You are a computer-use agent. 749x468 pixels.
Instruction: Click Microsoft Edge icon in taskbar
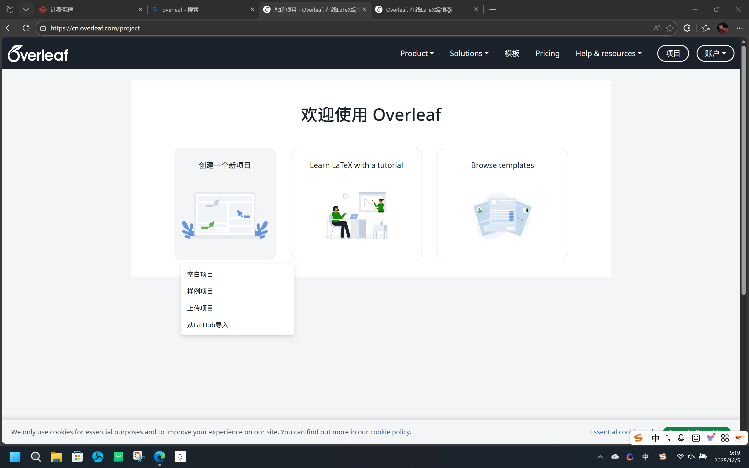pyautogui.click(x=159, y=457)
